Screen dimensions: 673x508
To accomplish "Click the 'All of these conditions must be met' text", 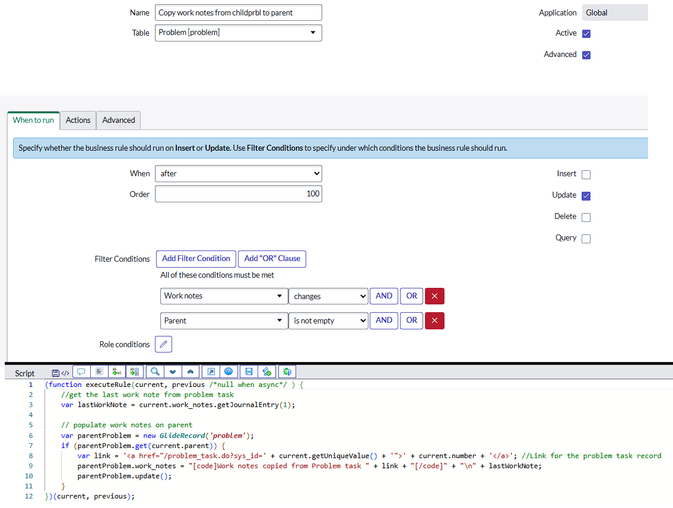I will (x=217, y=275).
